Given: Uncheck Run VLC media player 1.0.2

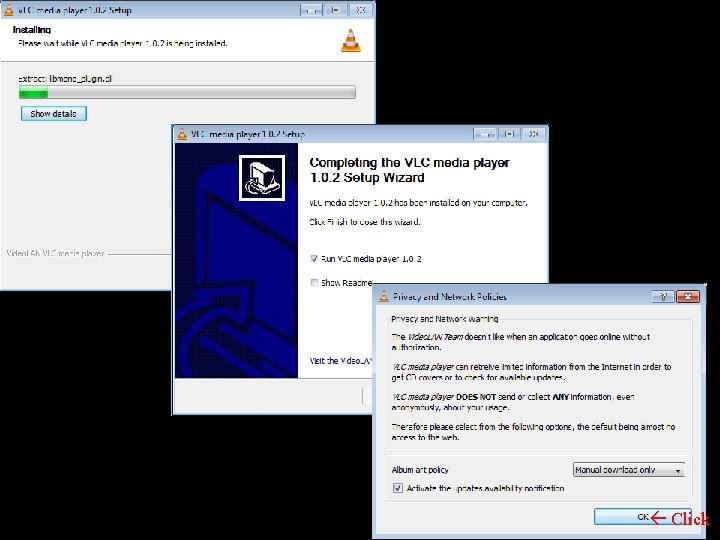Looking at the screenshot, I should 314,259.
